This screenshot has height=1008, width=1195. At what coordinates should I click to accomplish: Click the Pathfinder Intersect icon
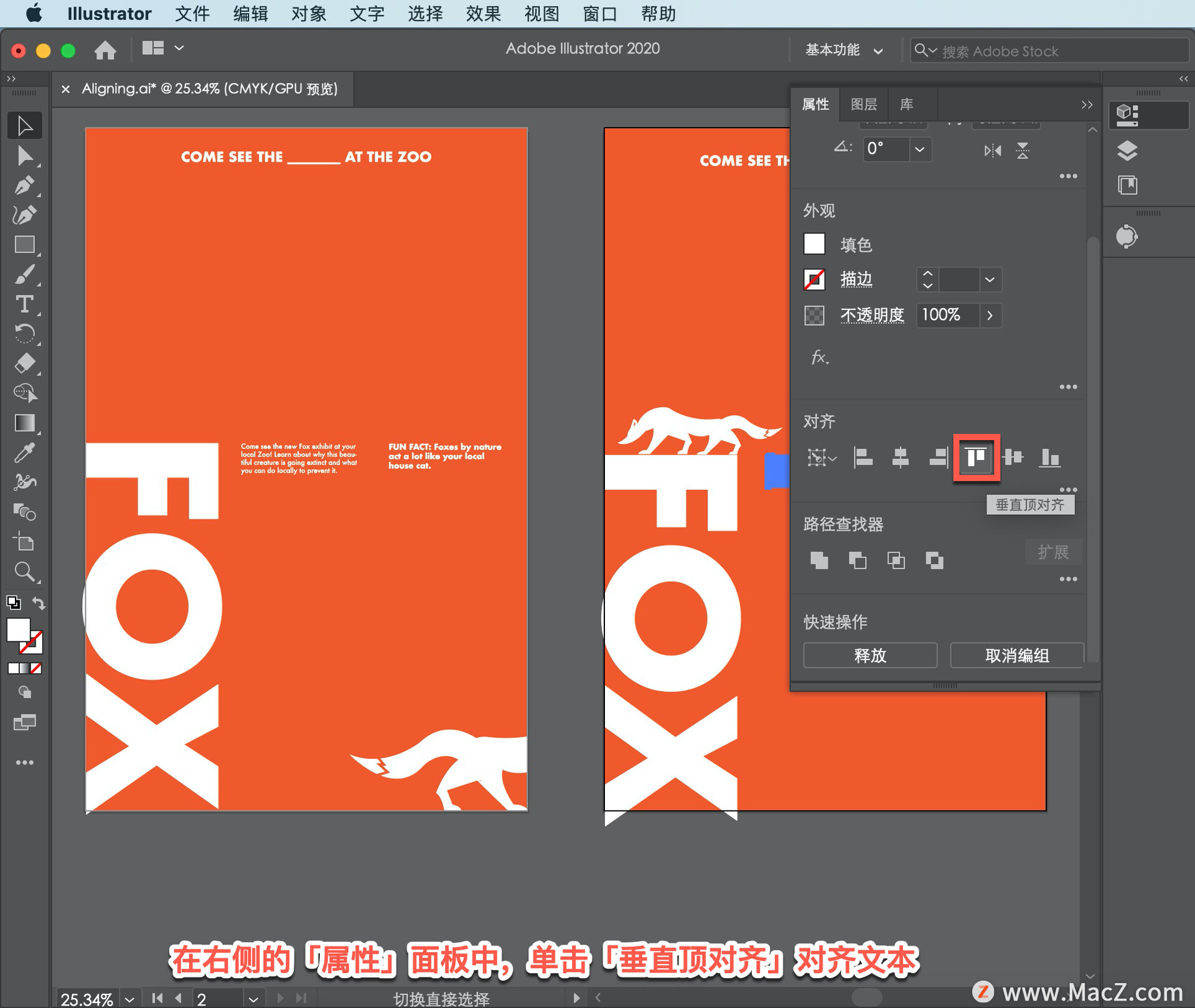pos(896,560)
